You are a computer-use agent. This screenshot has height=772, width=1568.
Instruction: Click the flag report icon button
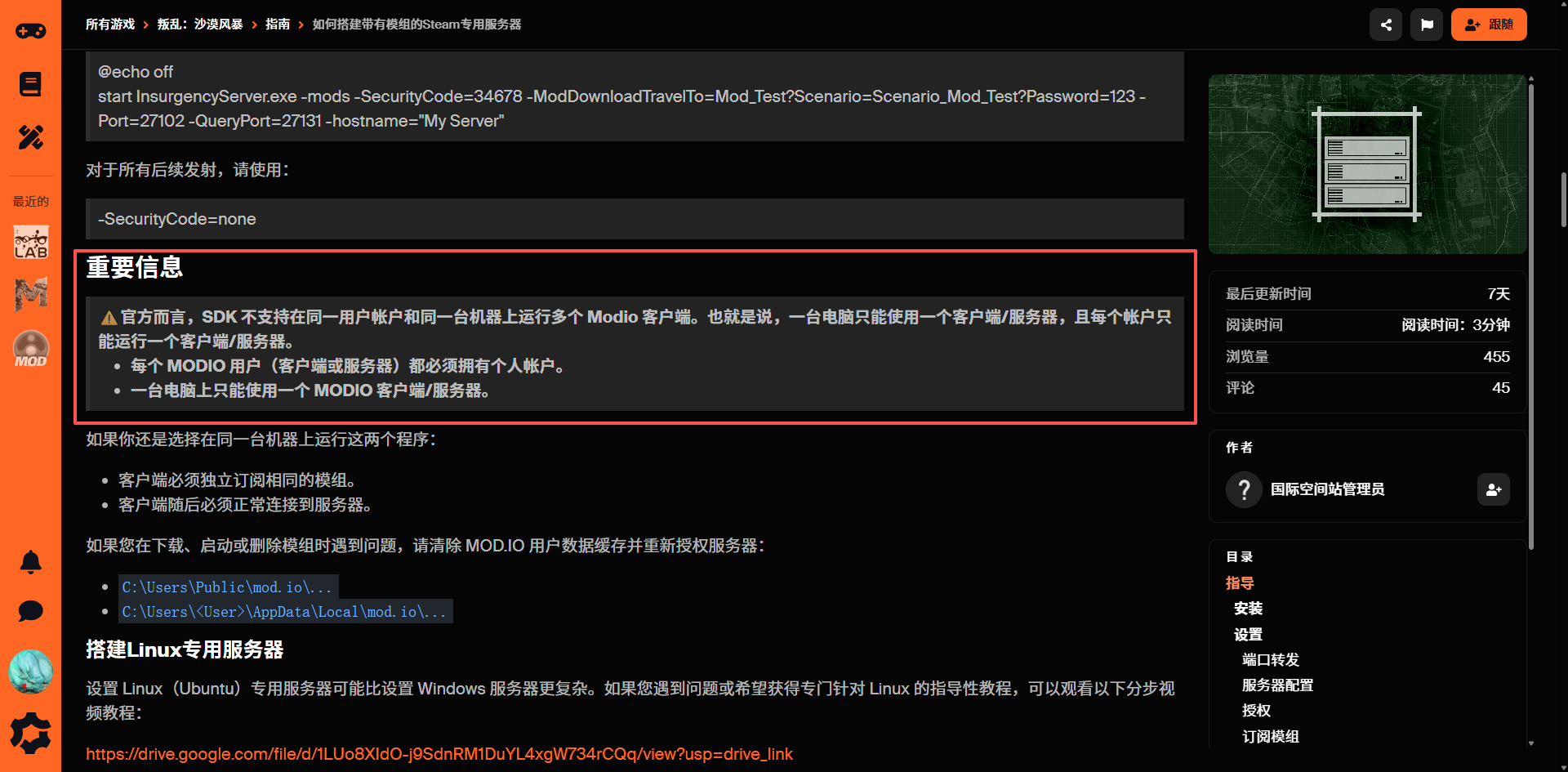(x=1427, y=25)
